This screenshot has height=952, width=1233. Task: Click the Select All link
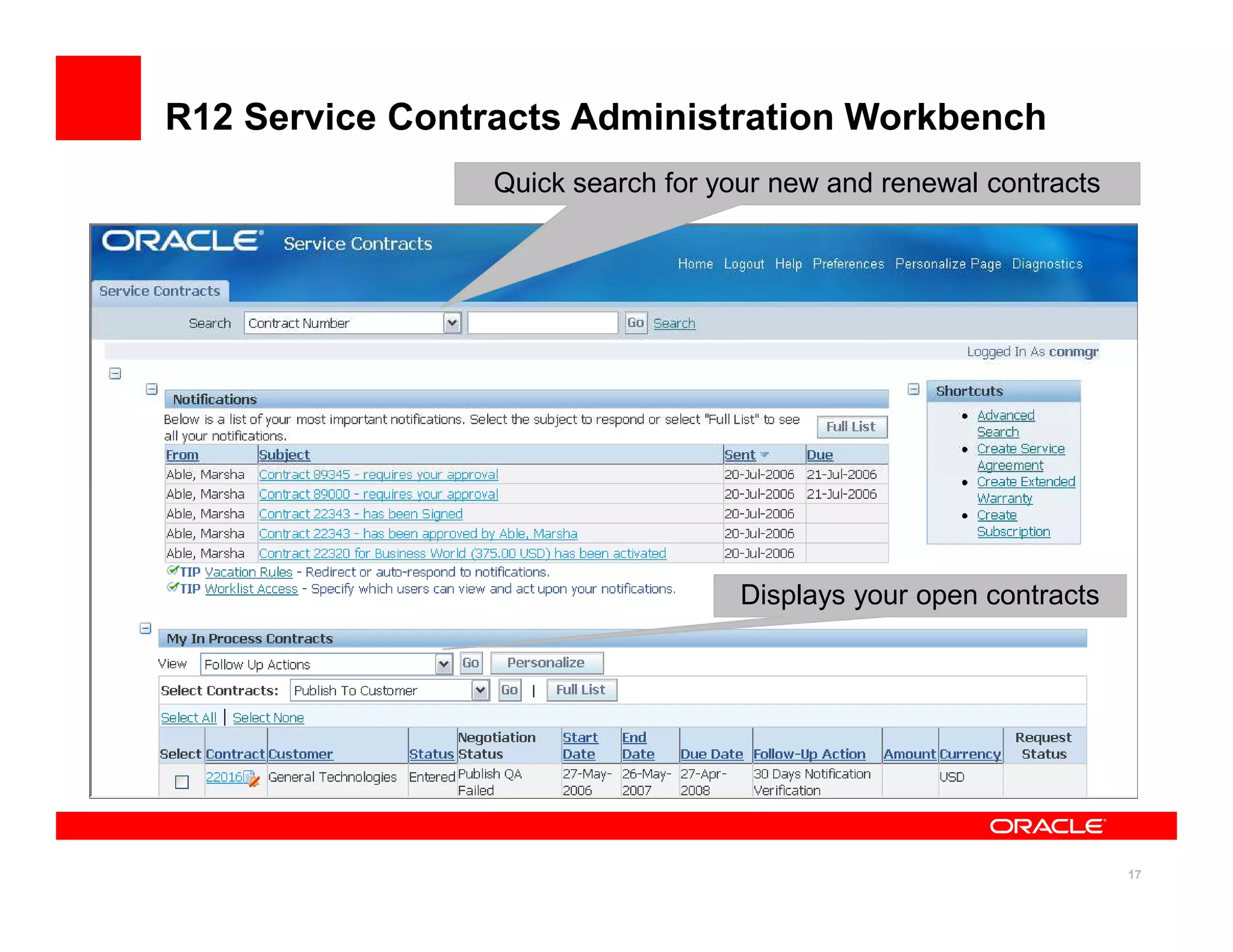tap(188, 718)
